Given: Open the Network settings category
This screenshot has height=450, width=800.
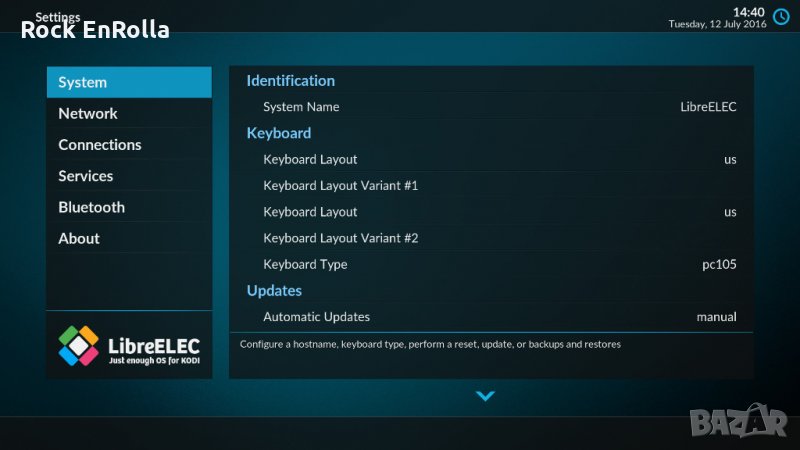Looking at the screenshot, I should 129,113.
